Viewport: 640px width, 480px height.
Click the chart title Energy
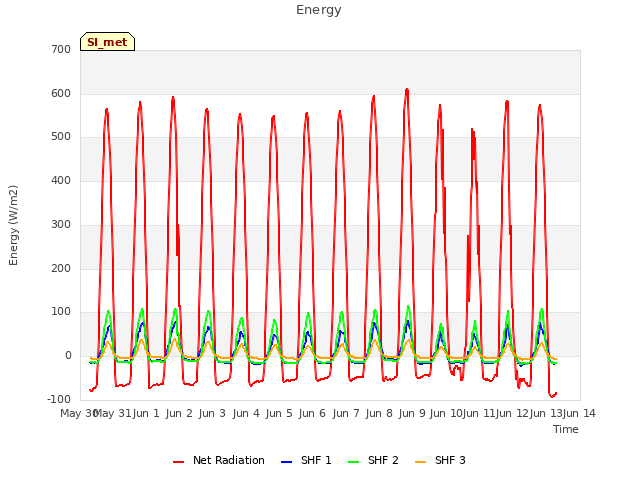point(318,10)
